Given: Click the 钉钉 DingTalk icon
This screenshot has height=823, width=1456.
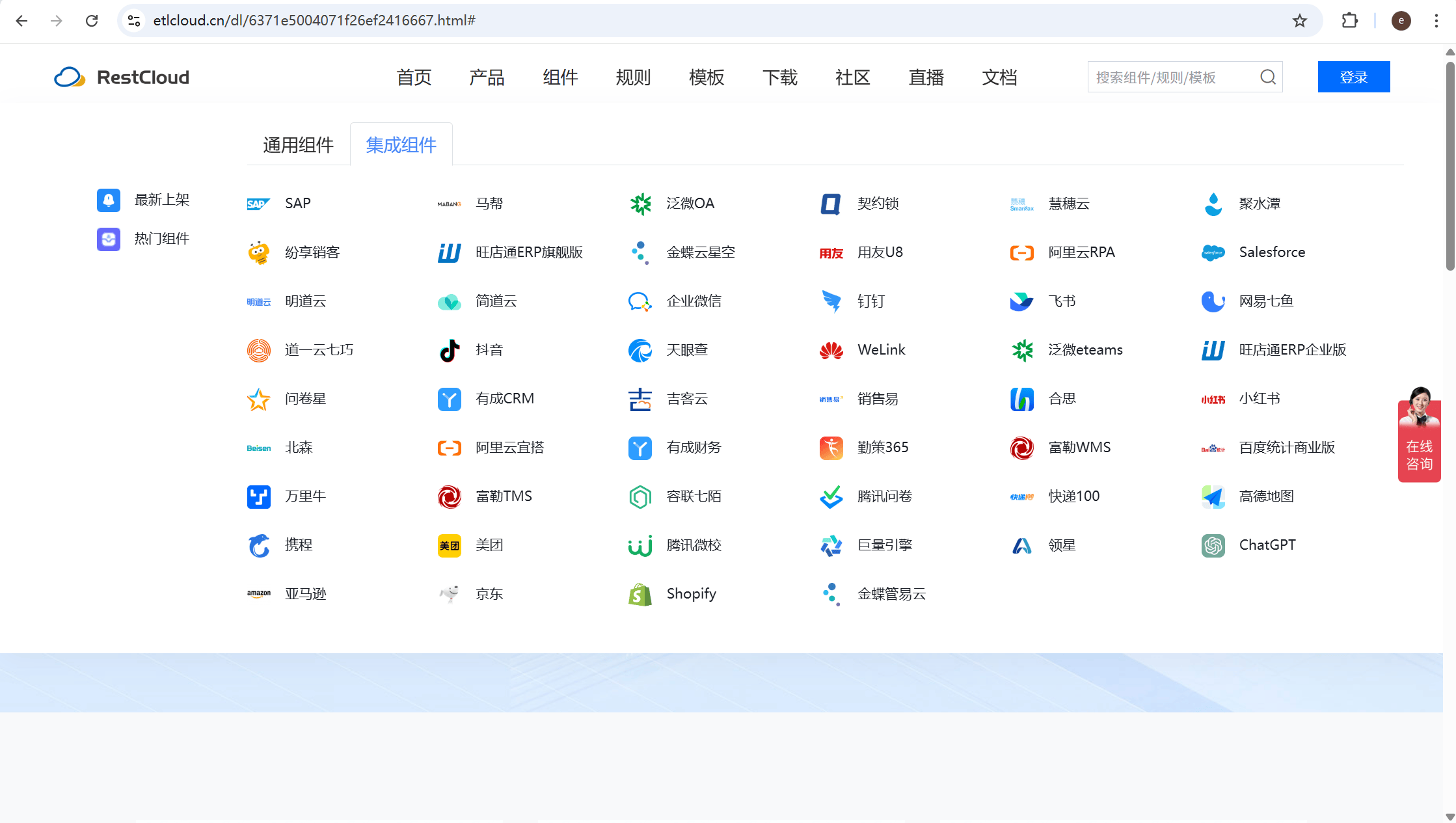Looking at the screenshot, I should [831, 301].
